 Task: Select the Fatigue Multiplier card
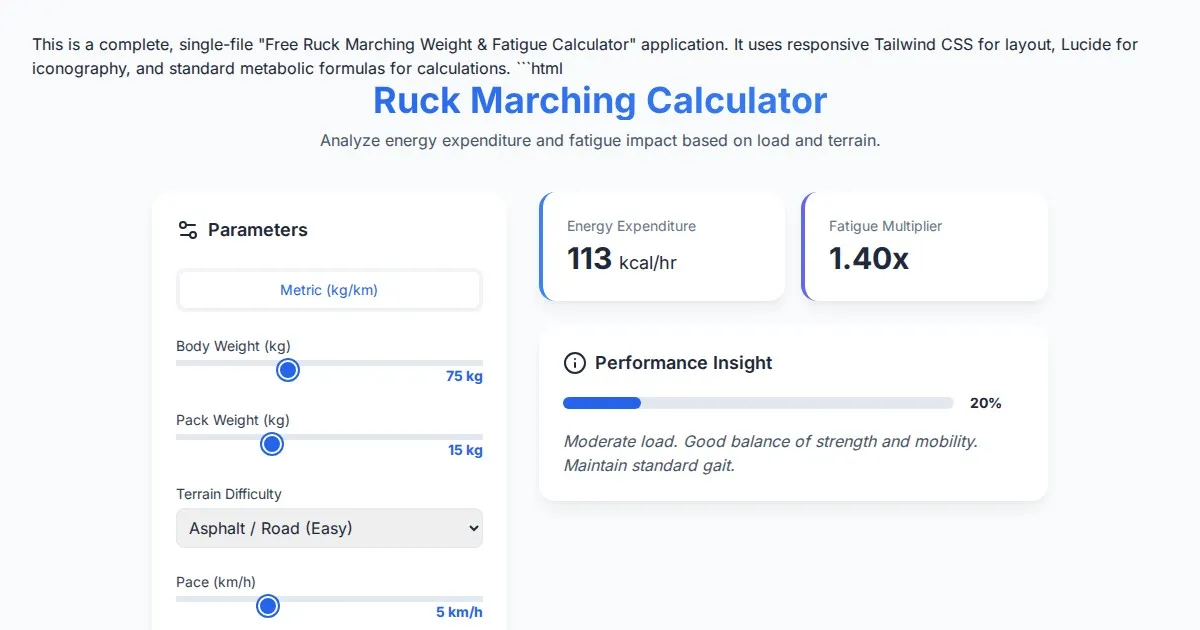point(924,246)
